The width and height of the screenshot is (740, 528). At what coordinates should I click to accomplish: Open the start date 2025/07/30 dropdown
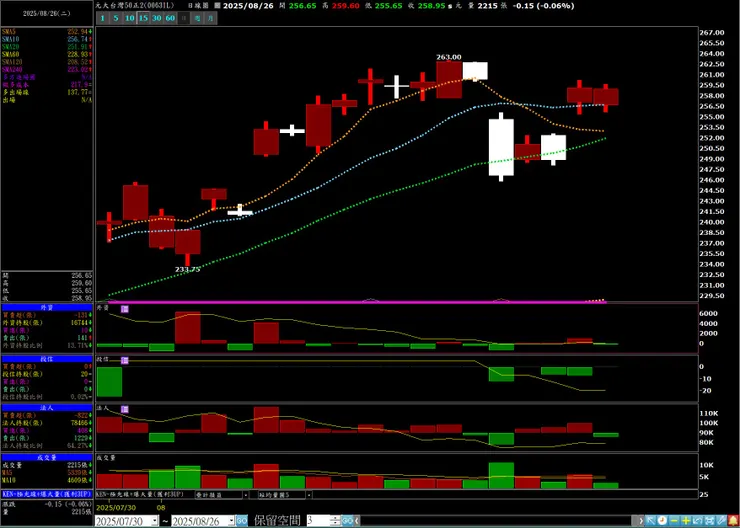coord(155,520)
